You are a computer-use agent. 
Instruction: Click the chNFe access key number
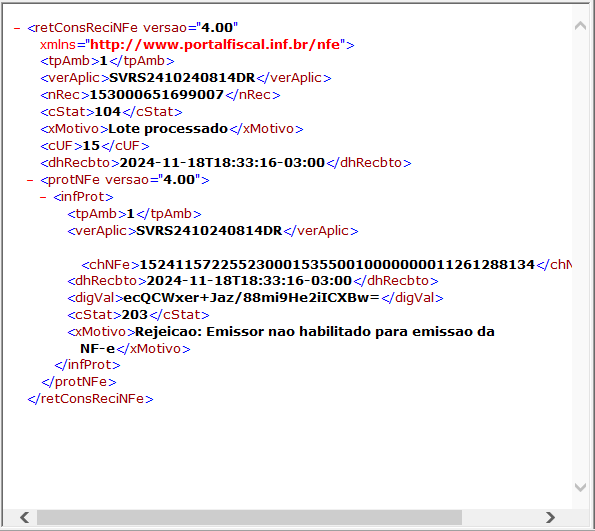337,265
